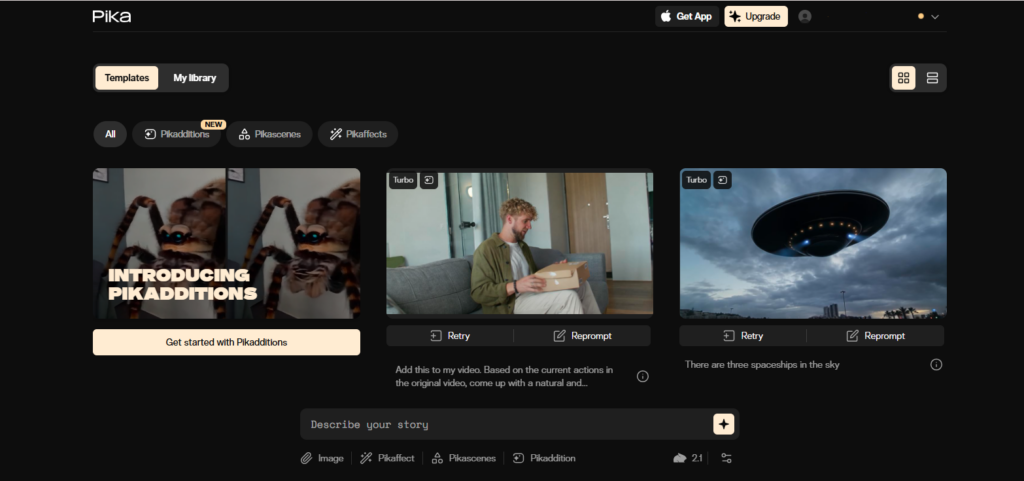The image size is (1024, 481).
Task: Switch to the Templates tab
Action: (x=127, y=78)
